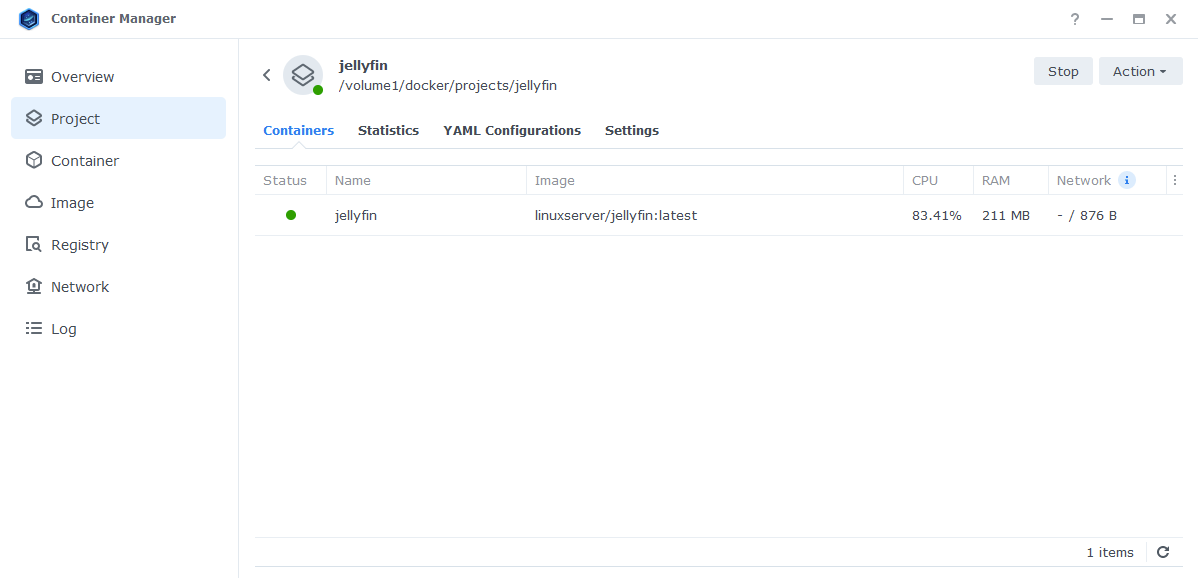The image size is (1198, 578).
Task: Open the Overview section in the sidebar
Action: [82, 76]
